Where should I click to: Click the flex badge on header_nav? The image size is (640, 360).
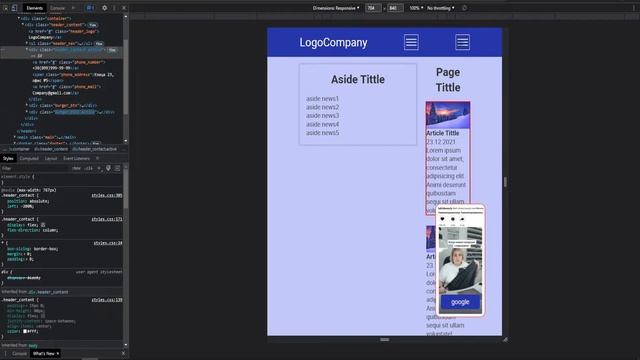(x=99, y=43)
